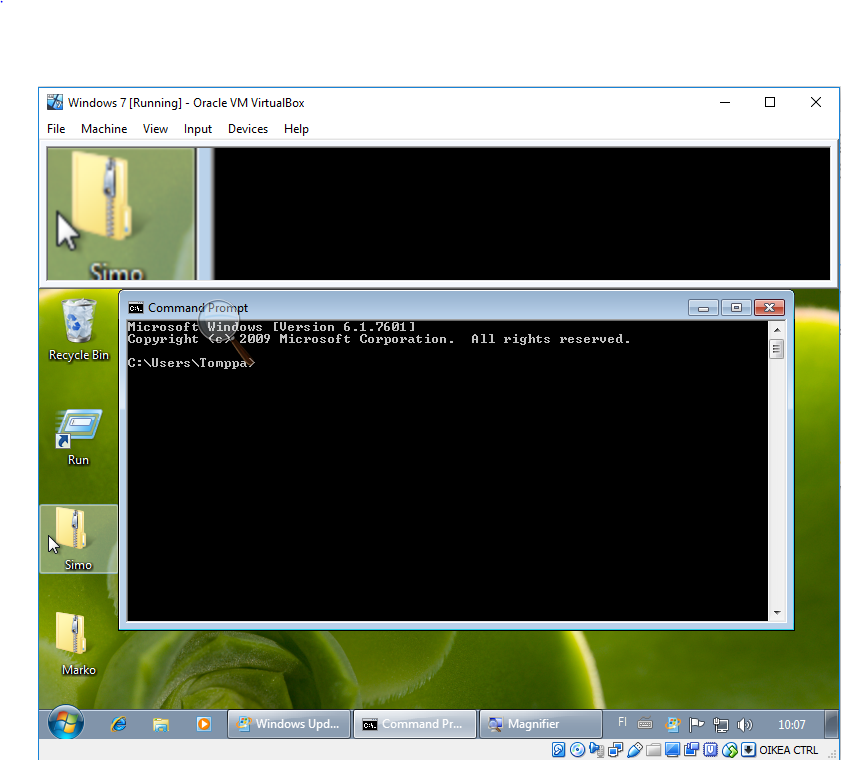The height and width of the screenshot is (760, 841).
Task: Click the Recycle Bin desktop icon
Action: pos(79,329)
